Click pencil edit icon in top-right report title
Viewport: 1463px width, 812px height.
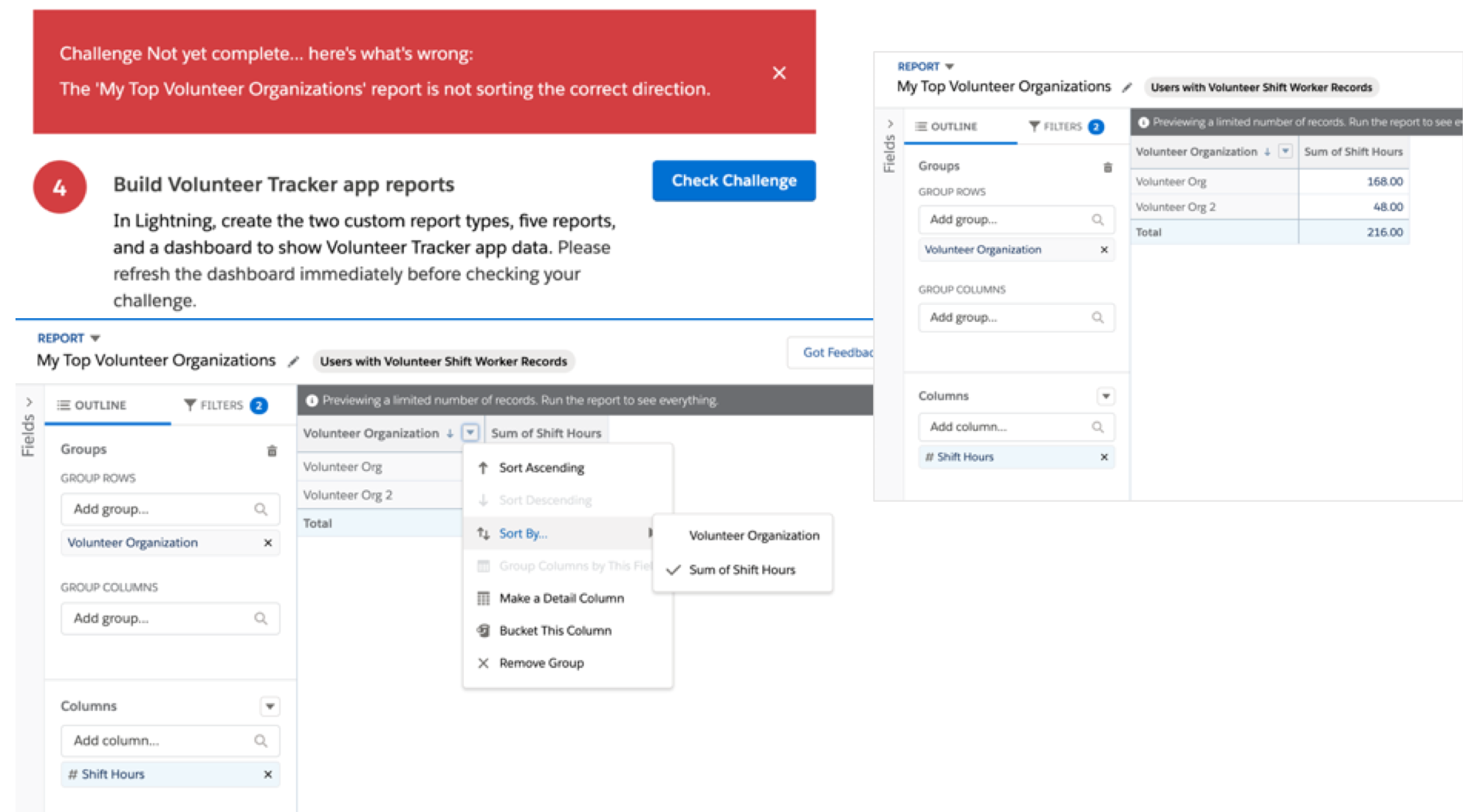pyautogui.click(x=1126, y=88)
